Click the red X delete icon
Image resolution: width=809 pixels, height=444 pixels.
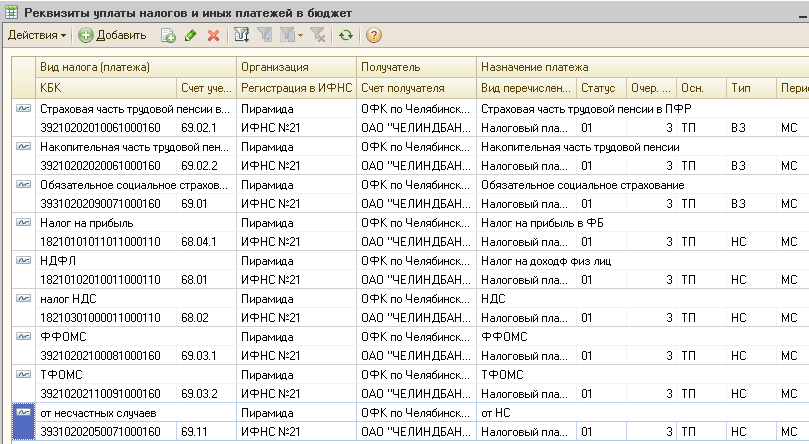[x=213, y=35]
